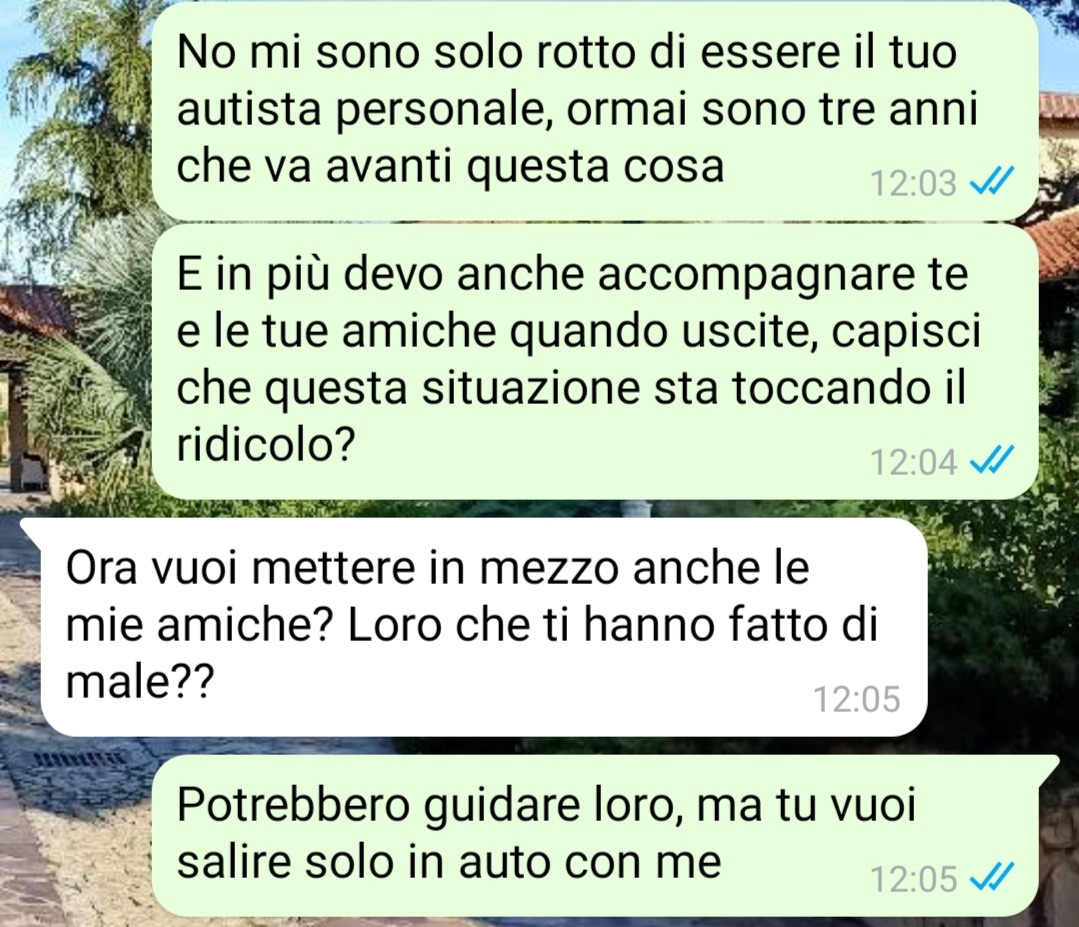Screen dimensions: 1079x927
Task: Click 'salire solo in auto con me' line
Action: (449, 862)
